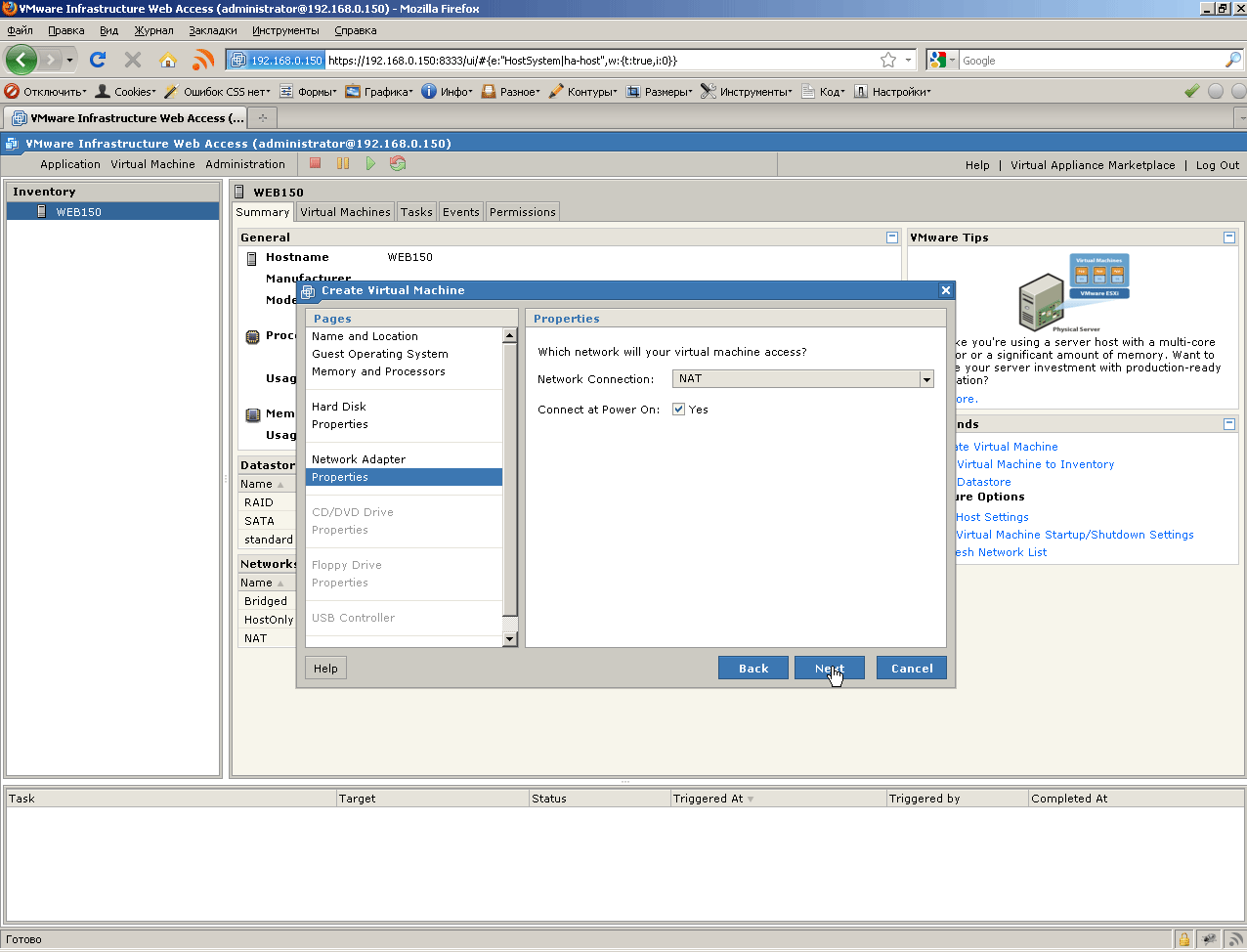This screenshot has height=952, width=1247.
Task: Collapse the General panel
Action: pyautogui.click(x=892, y=238)
